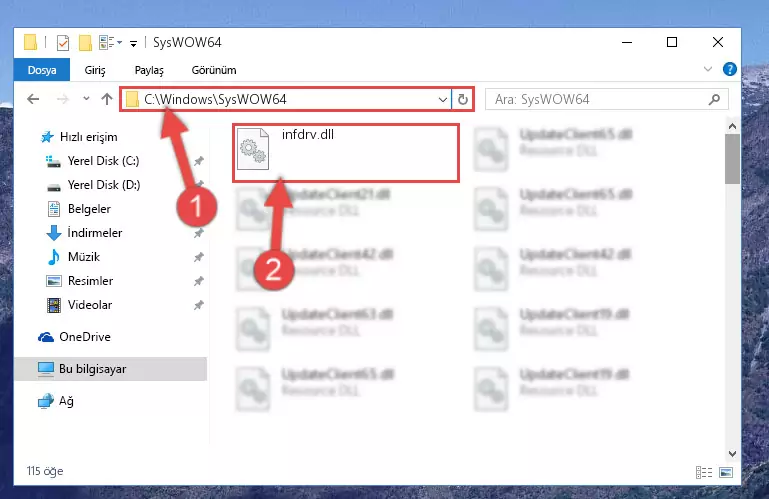Go up one folder level
The image size is (769, 499).
click(x=106, y=100)
